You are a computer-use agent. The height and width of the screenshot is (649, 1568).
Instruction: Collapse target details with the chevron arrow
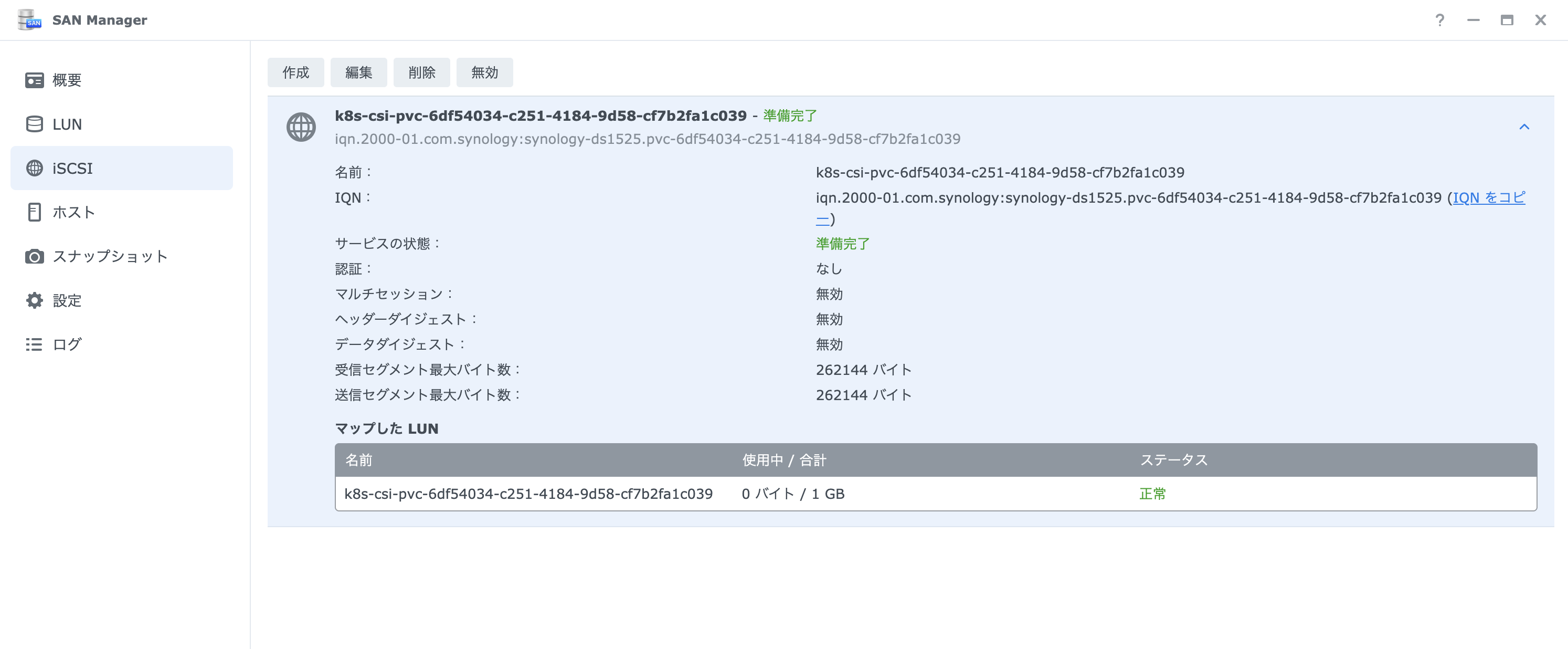point(1524,127)
